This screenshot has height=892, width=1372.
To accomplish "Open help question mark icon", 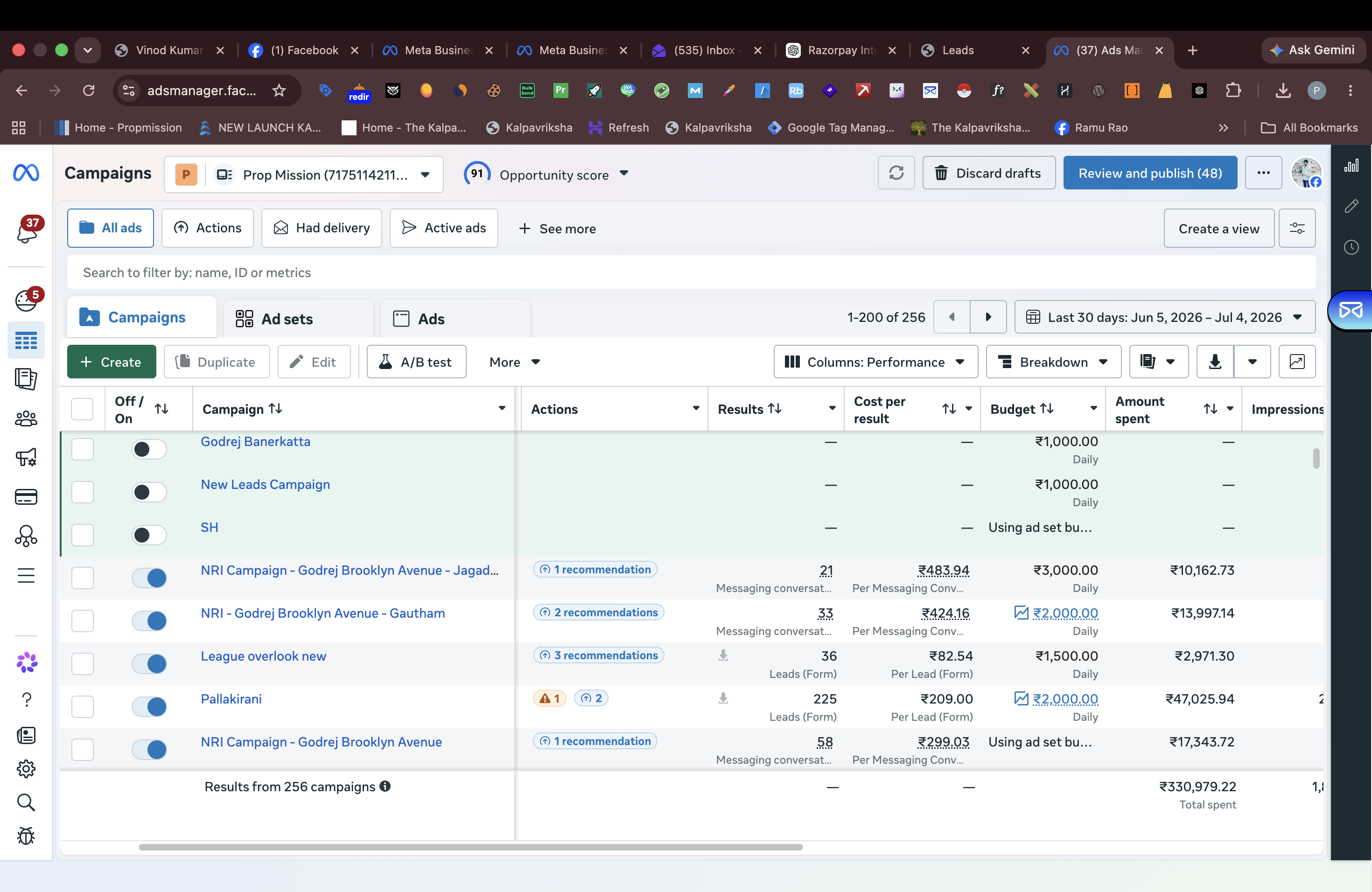I will [26, 699].
